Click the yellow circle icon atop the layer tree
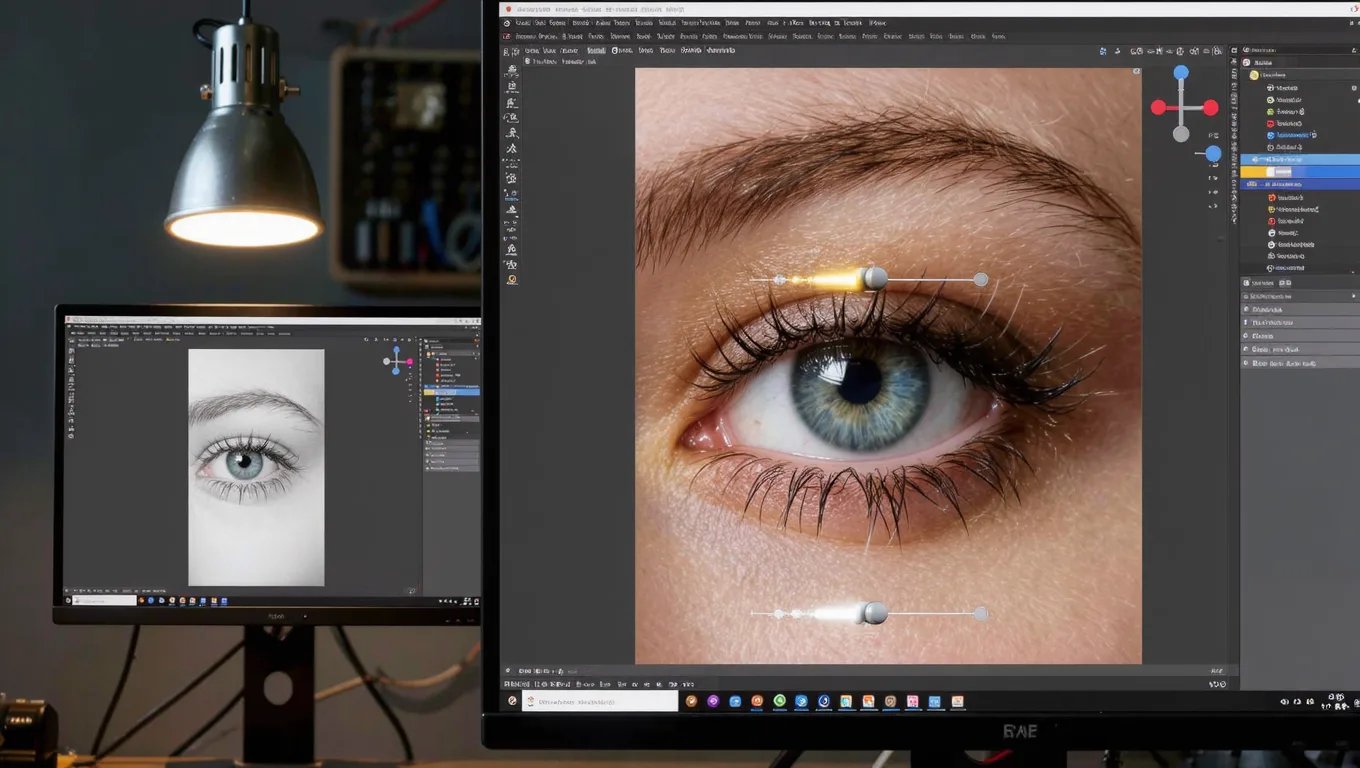Screen dimensions: 1360x768 (1254, 75)
